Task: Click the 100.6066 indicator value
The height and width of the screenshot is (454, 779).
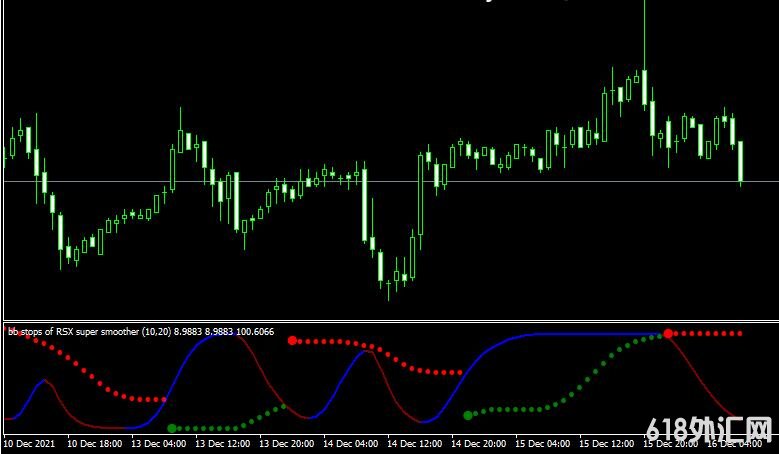Action: point(255,331)
